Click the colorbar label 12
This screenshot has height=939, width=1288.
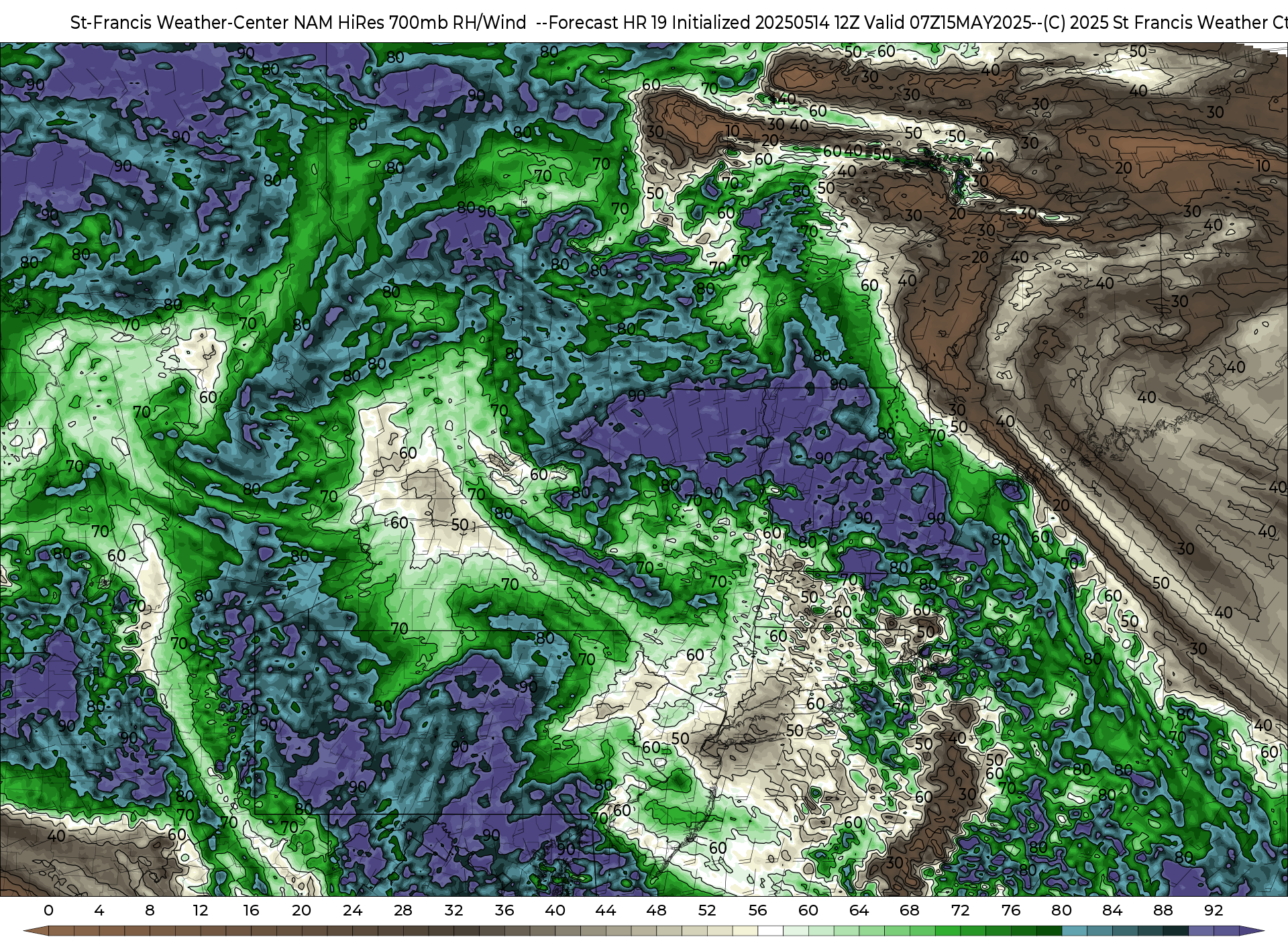[x=201, y=910]
